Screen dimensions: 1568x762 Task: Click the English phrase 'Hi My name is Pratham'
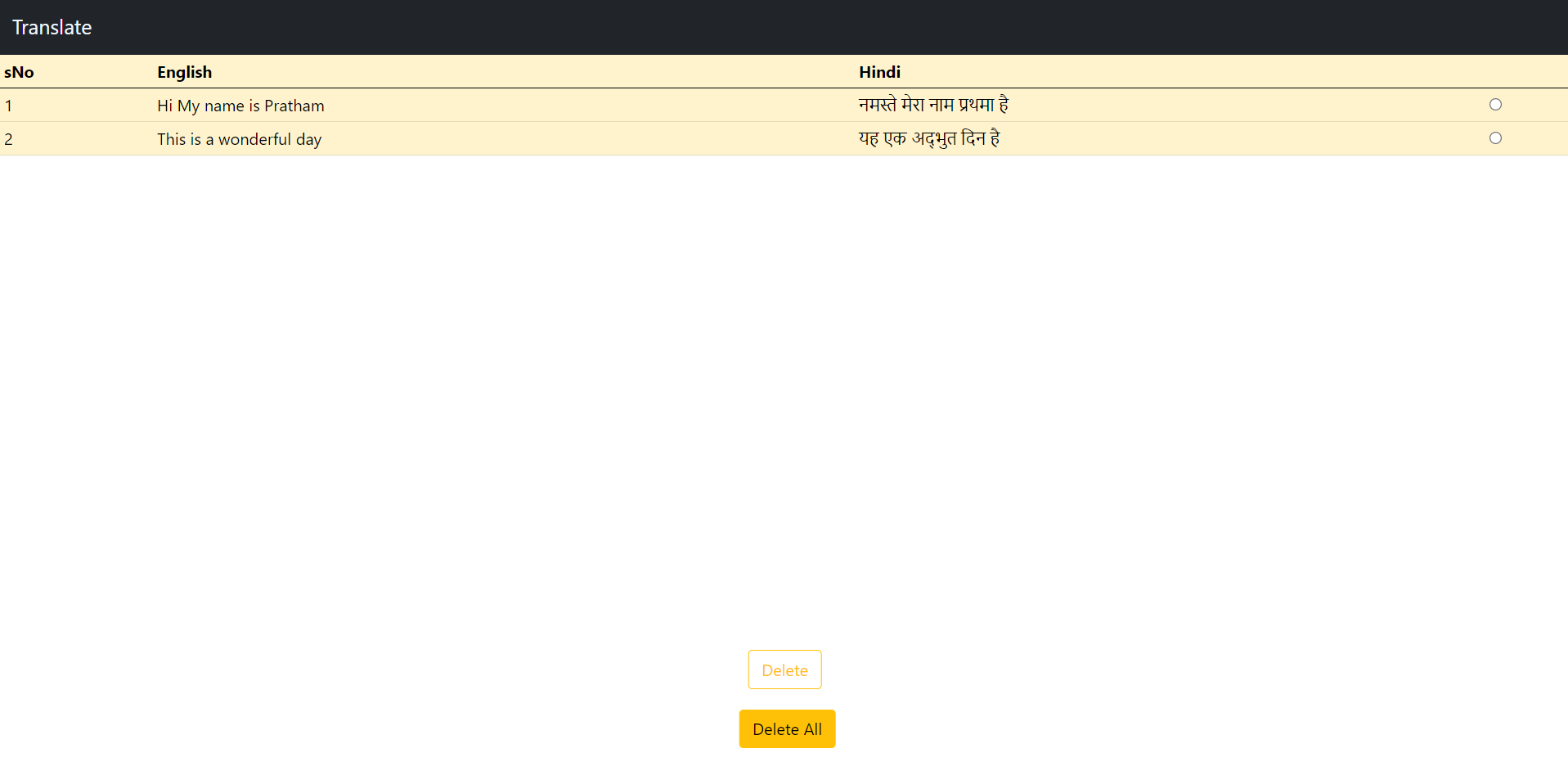tap(240, 105)
